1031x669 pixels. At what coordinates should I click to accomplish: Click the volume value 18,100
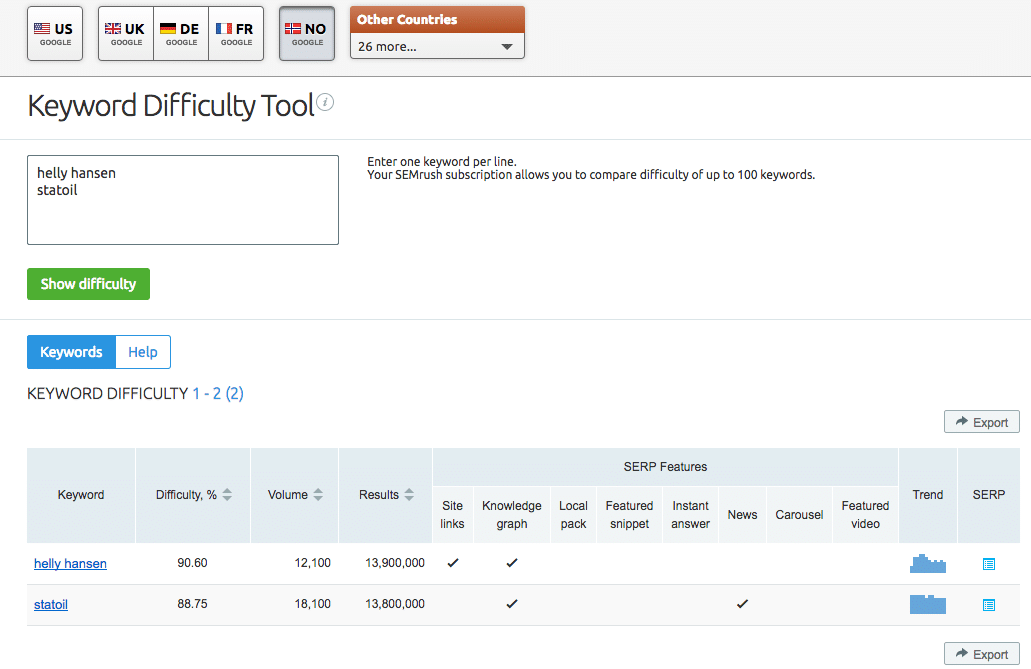pyautogui.click(x=312, y=603)
